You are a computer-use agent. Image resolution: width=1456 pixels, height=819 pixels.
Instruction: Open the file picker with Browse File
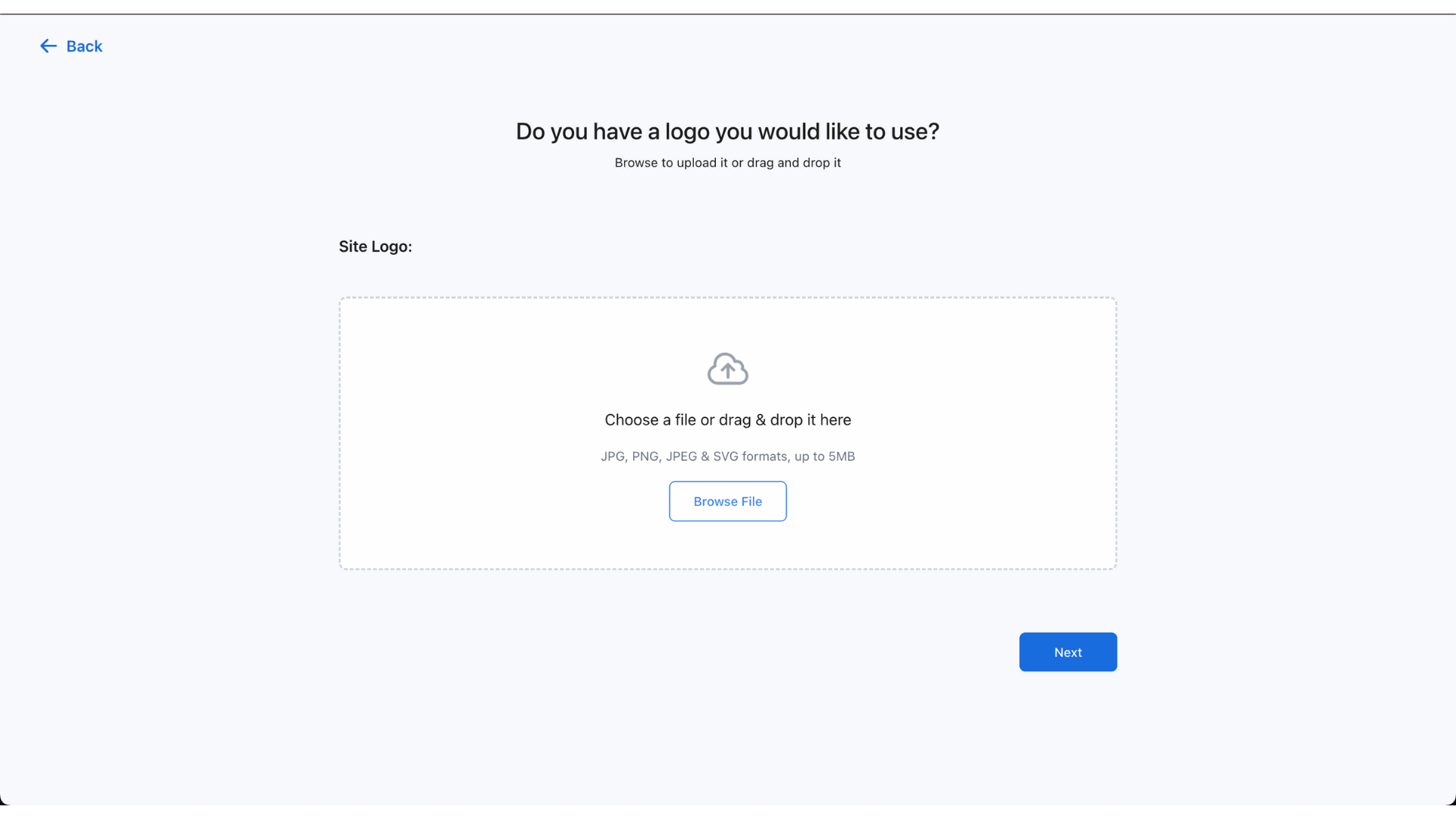(727, 501)
